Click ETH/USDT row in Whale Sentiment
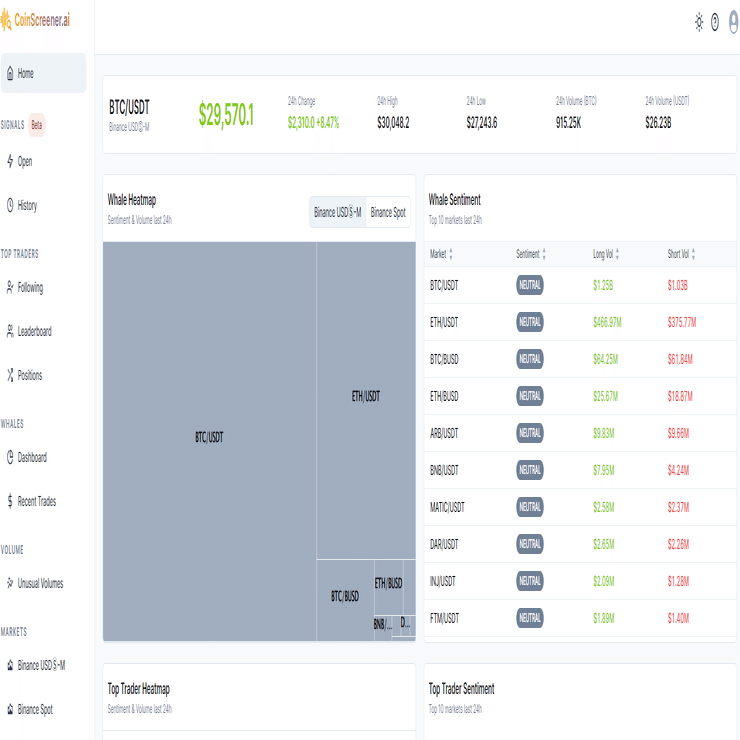 point(580,322)
